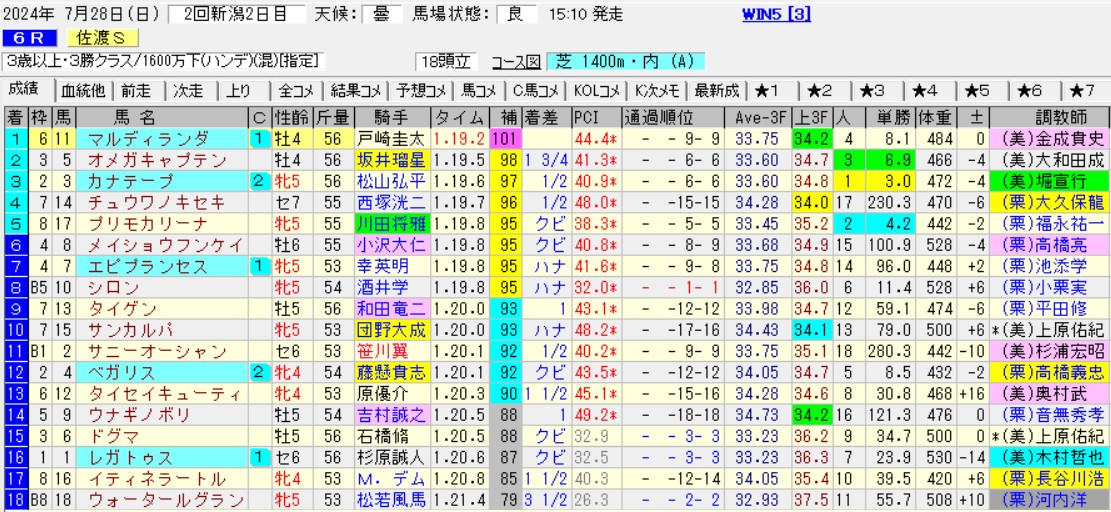1111x512 pixels.
Task: Select the 次走 tab
Action: click(x=188, y=90)
